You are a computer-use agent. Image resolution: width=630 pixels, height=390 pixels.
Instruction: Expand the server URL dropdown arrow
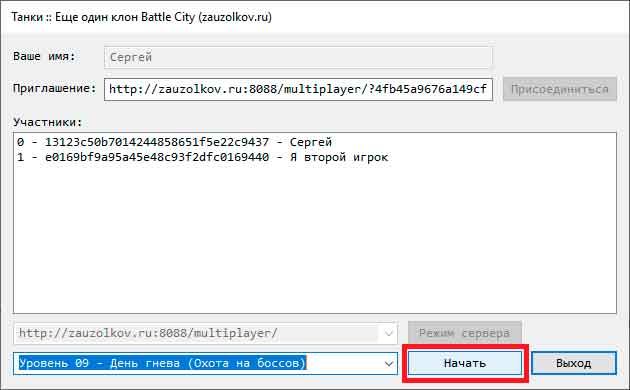[x=389, y=333]
